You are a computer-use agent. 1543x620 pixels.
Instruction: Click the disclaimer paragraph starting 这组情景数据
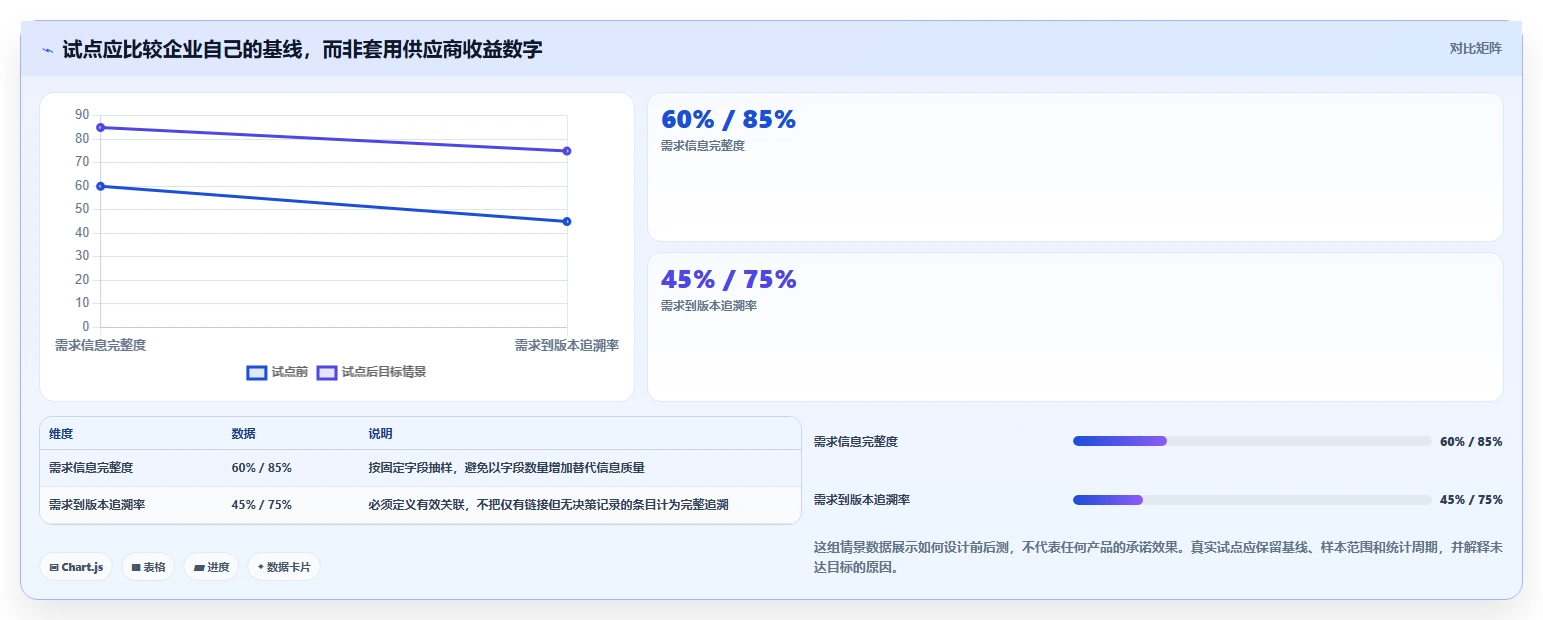pyautogui.click(x=1158, y=558)
